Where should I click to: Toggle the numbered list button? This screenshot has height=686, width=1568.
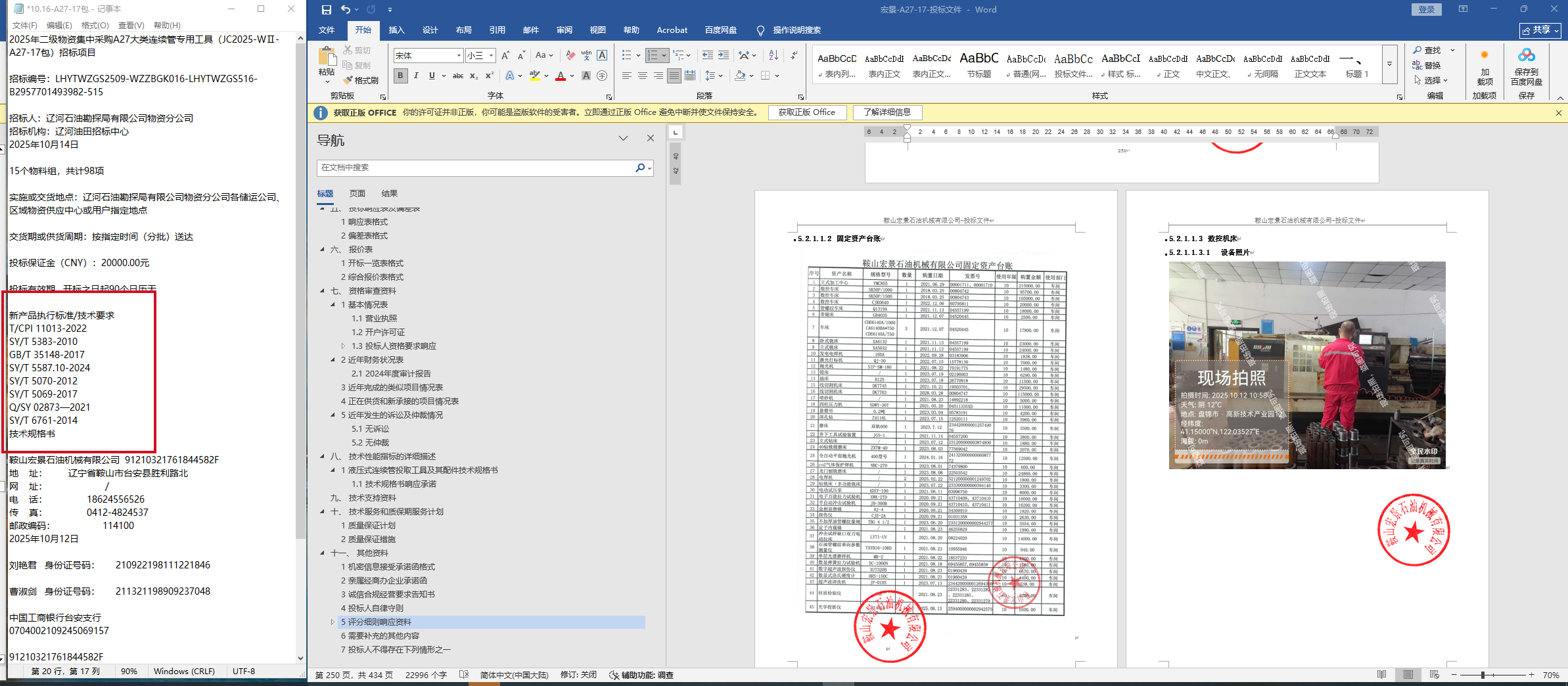(x=653, y=56)
